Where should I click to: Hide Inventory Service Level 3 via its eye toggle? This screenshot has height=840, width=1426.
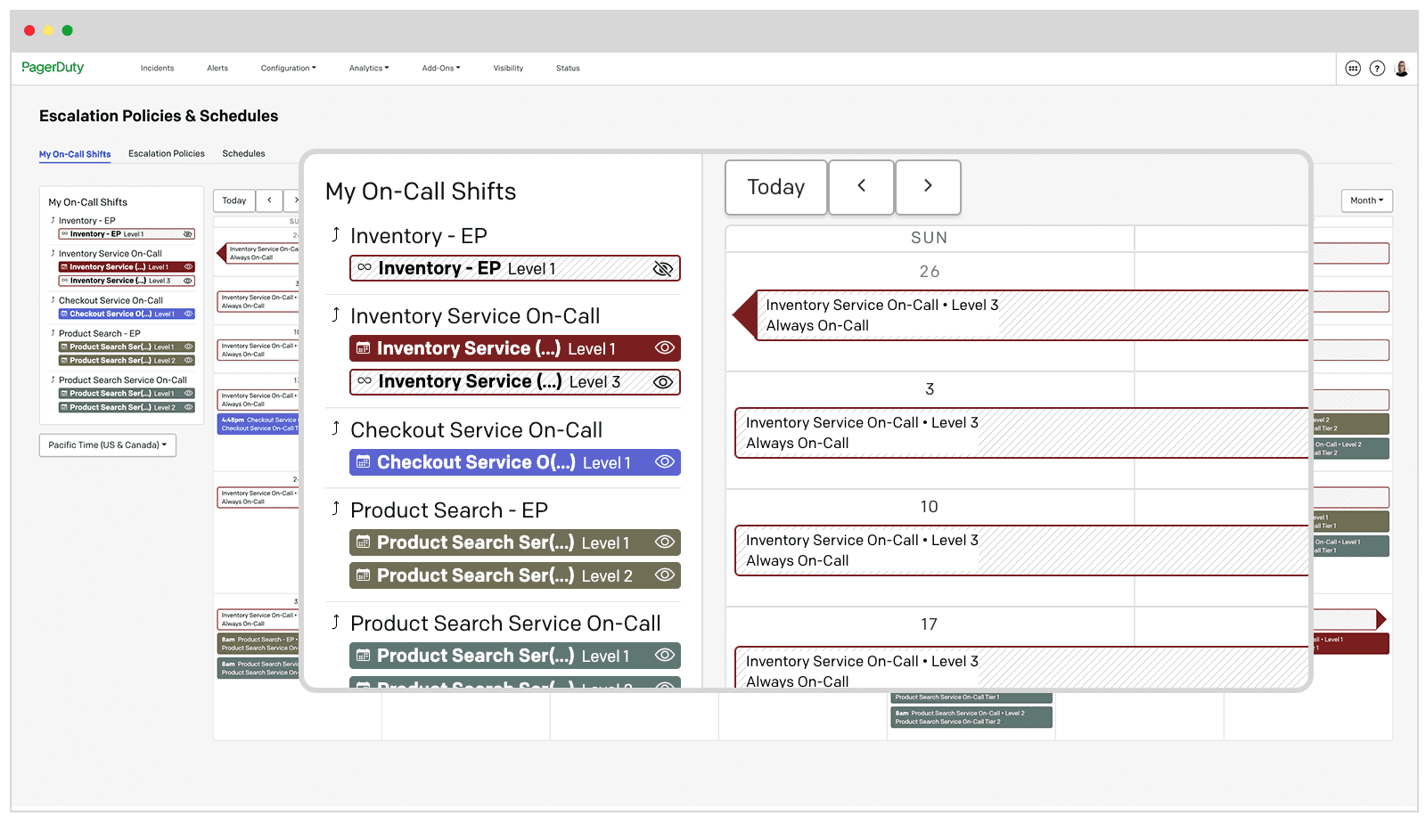click(x=663, y=381)
